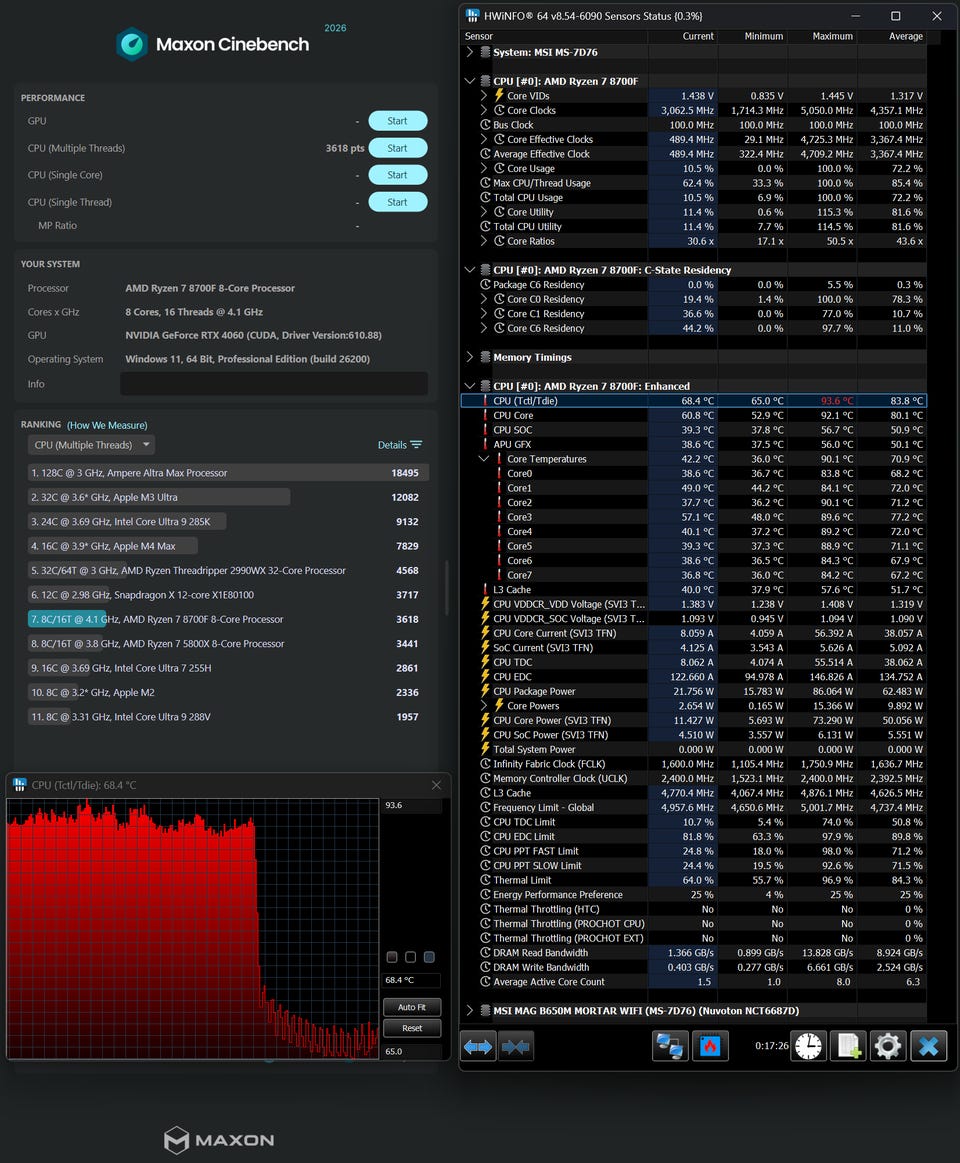The image size is (960, 1163).
Task: Expand the Core Clocks row
Action: 484,110
